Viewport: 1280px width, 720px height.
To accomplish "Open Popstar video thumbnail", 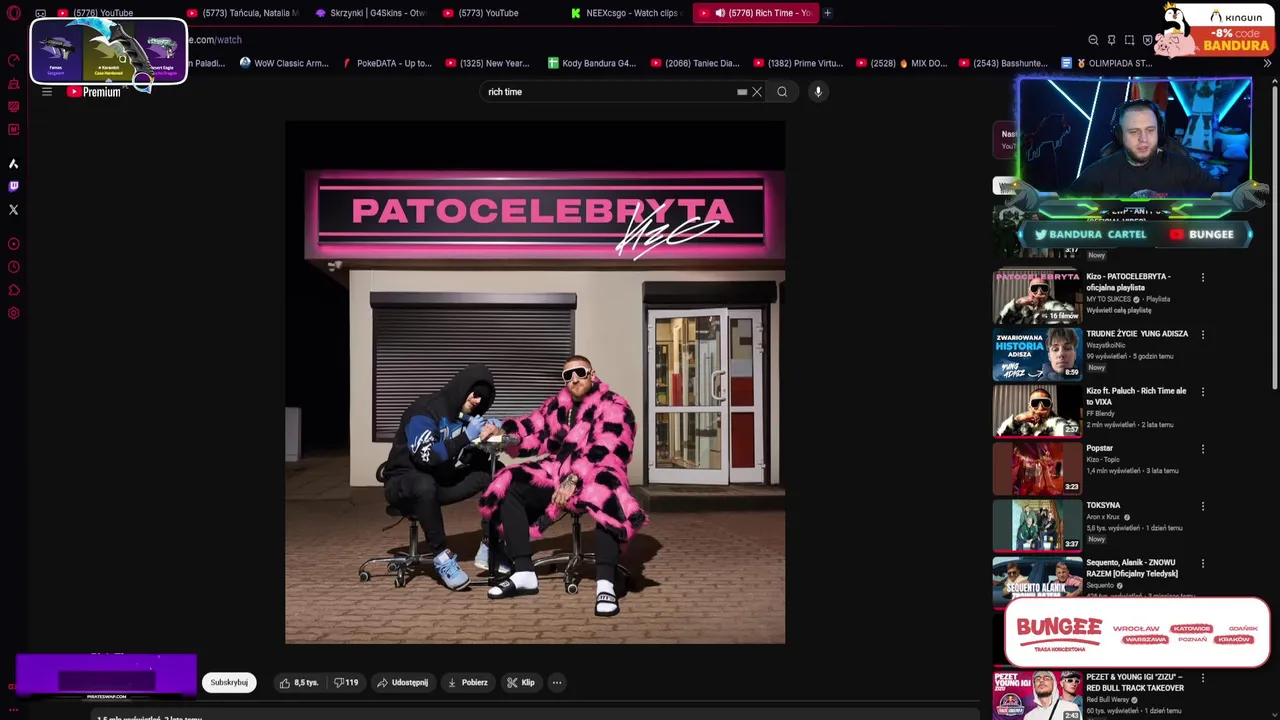I will [1037, 468].
